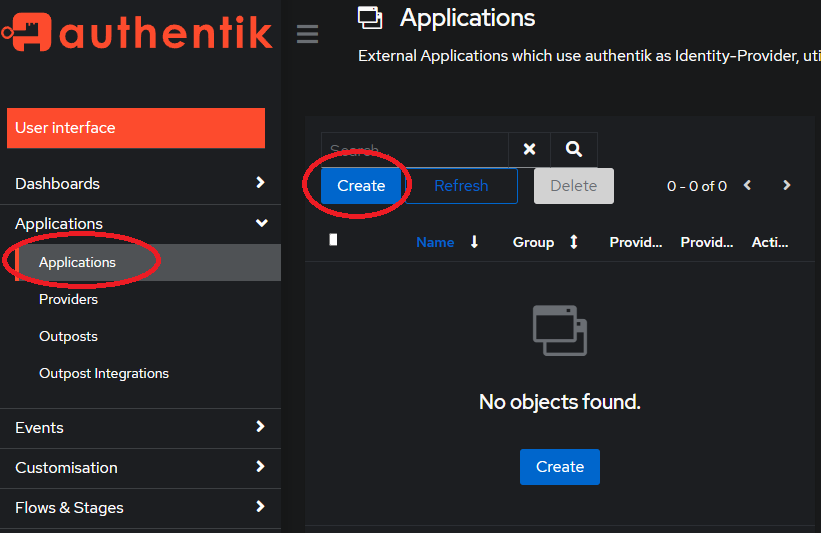821x533 pixels.
Task: Open Outposts in sidebar
Action: 69,336
